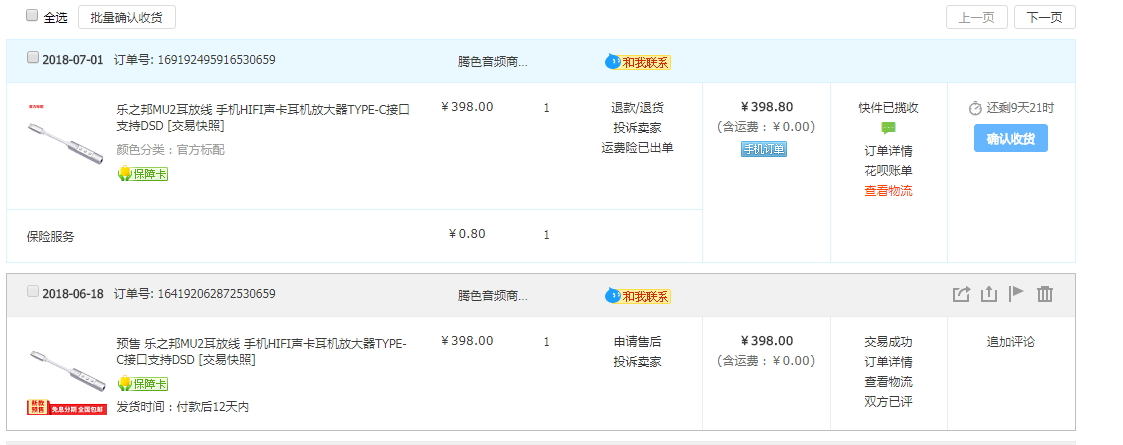Click the flag icon on the 2018-06-18 order
This screenshot has width=1123, height=445.
(1016, 294)
